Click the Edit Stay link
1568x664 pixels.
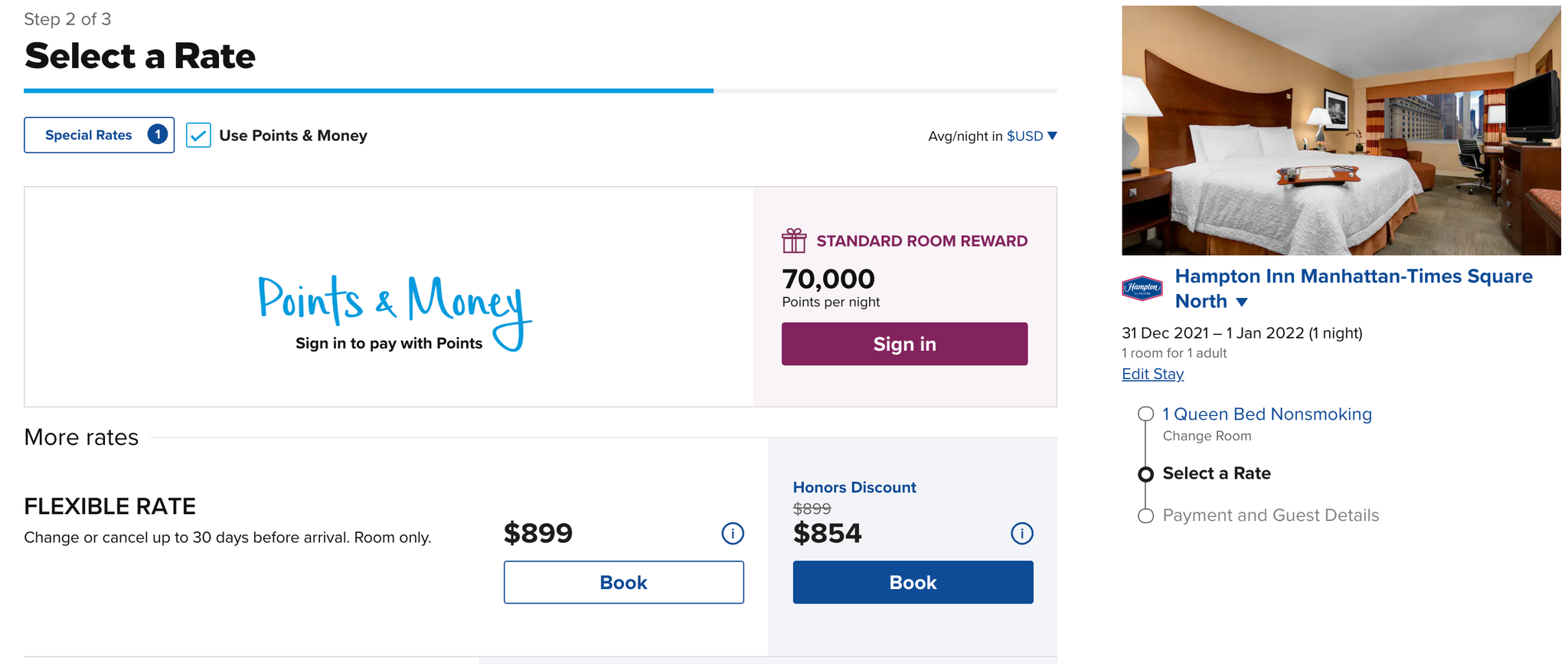[1152, 374]
